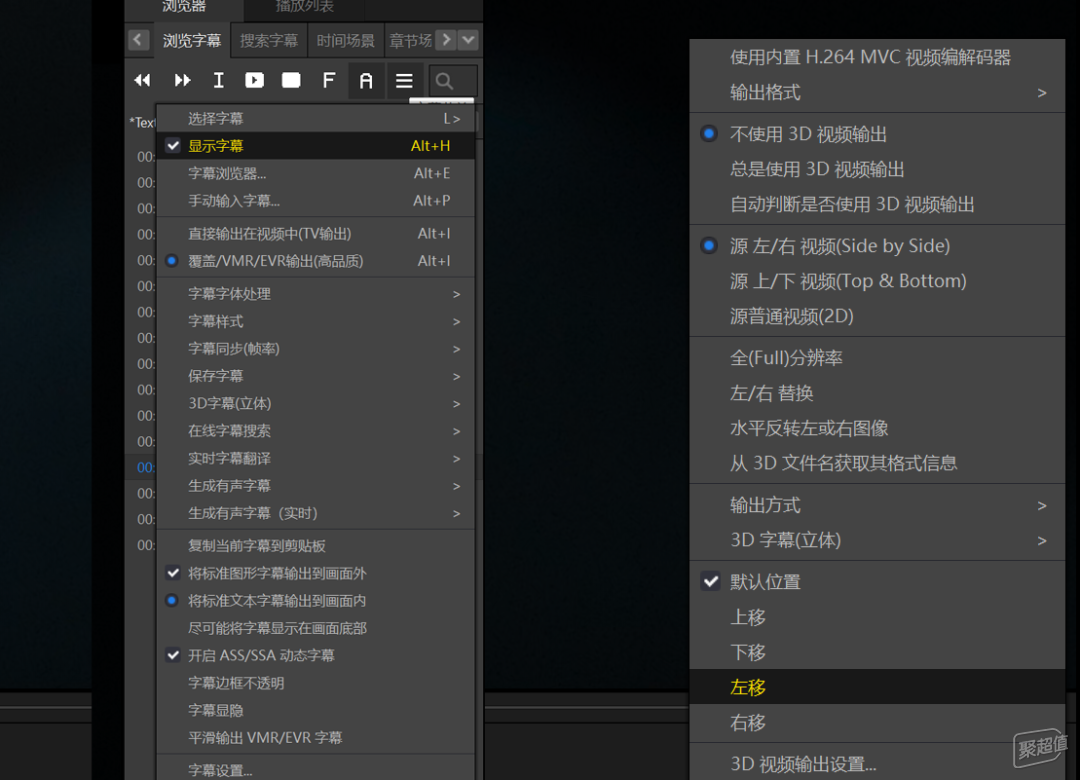Click the 'F' icon in subtitle toolbar
The width and height of the screenshot is (1080, 780).
point(328,80)
